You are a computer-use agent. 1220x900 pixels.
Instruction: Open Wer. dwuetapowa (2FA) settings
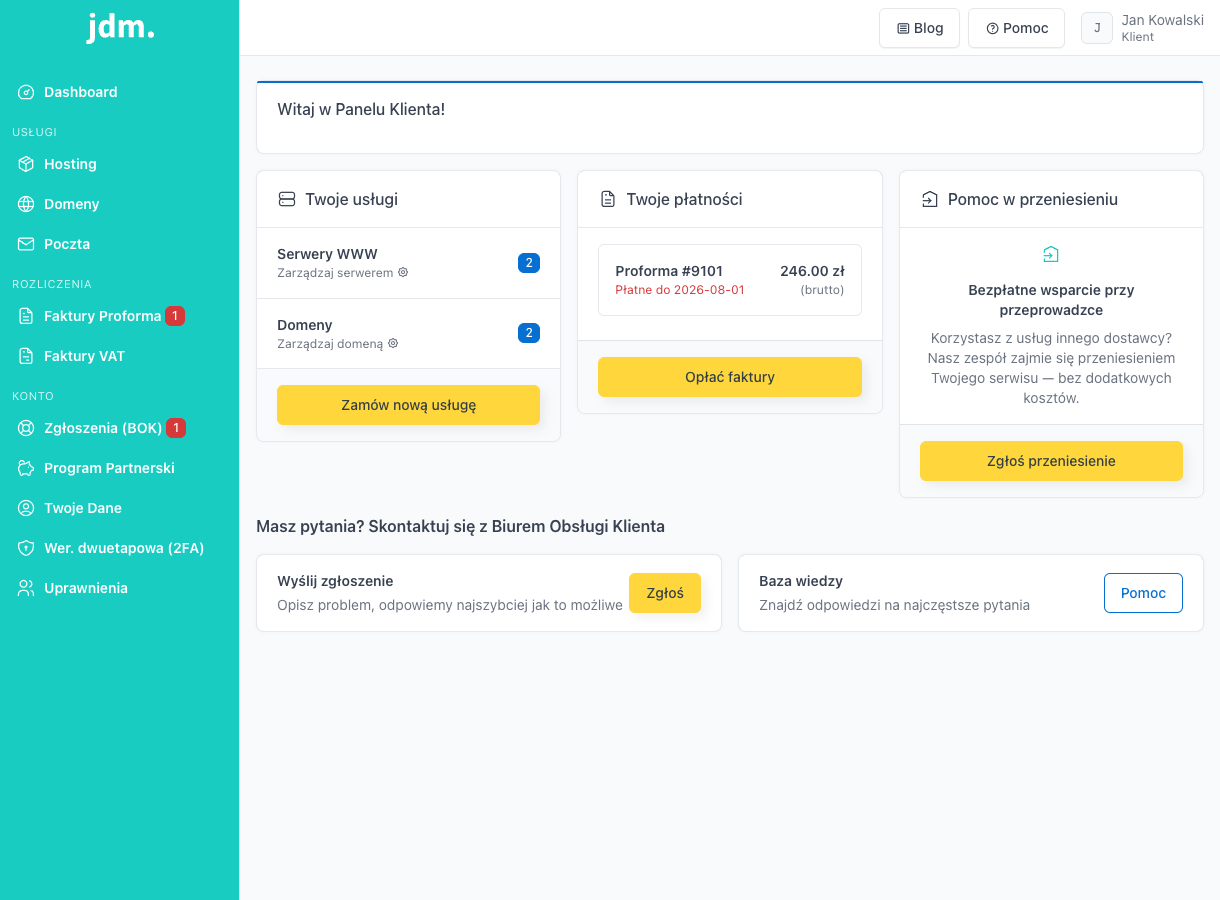(120, 548)
